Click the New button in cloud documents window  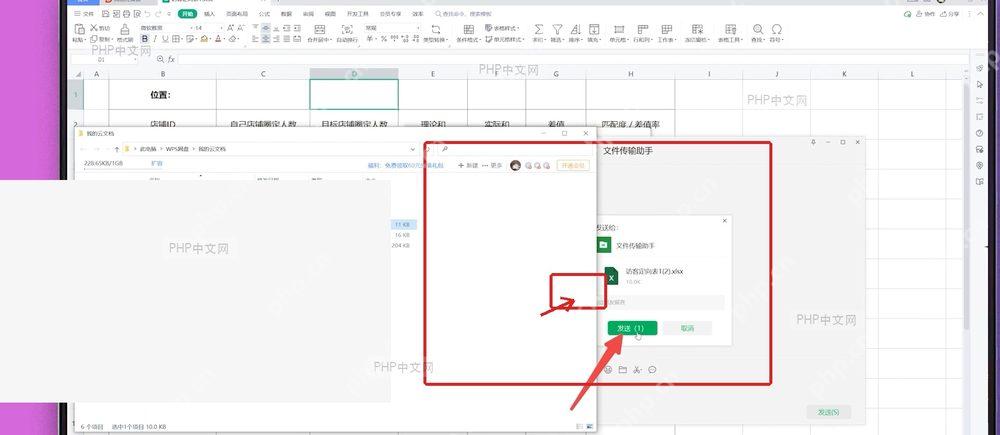coord(468,165)
